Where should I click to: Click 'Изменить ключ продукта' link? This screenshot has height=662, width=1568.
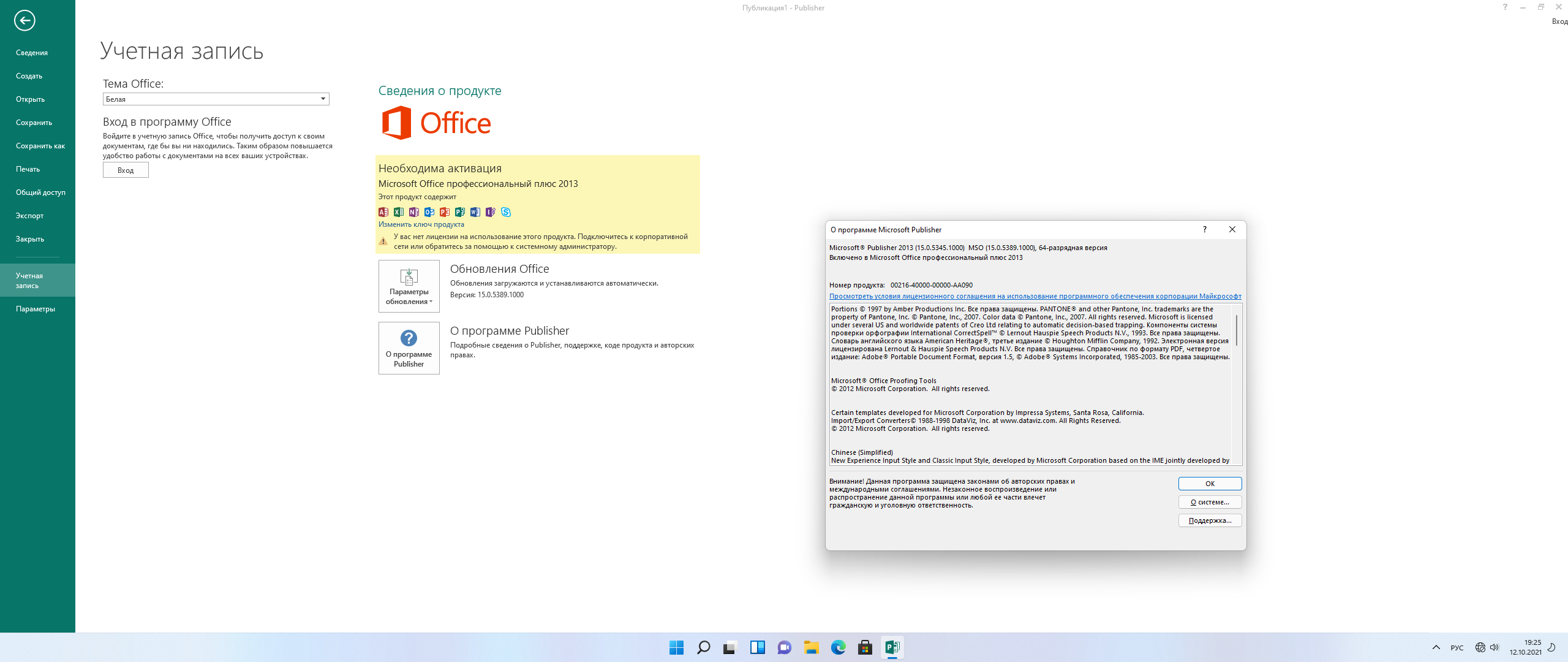point(421,224)
